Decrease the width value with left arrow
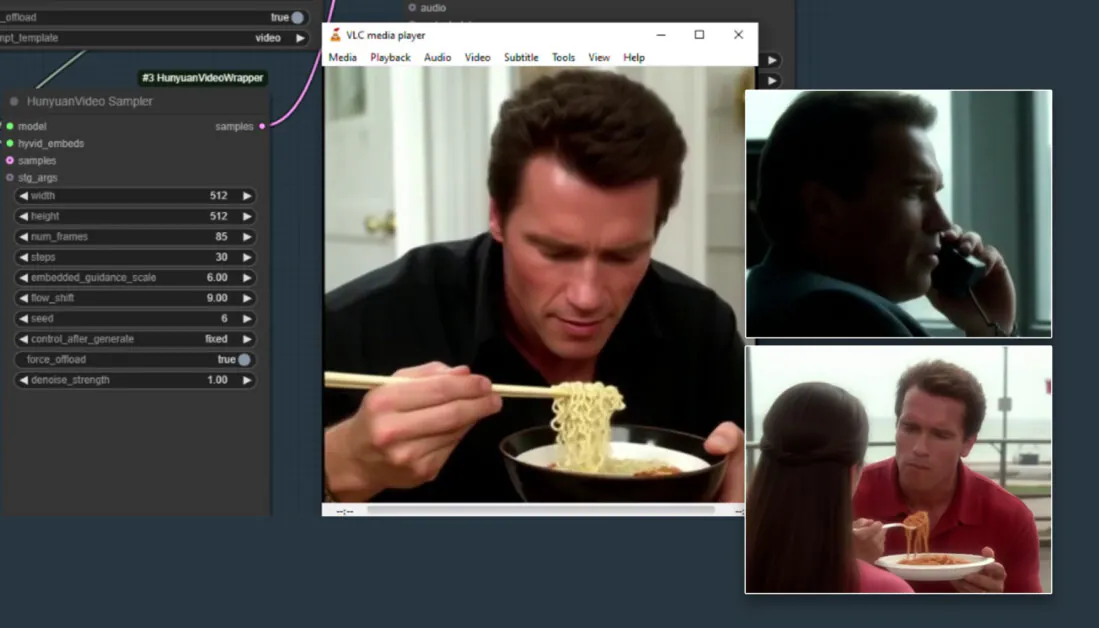Image resolution: width=1099 pixels, height=628 pixels. [23, 196]
